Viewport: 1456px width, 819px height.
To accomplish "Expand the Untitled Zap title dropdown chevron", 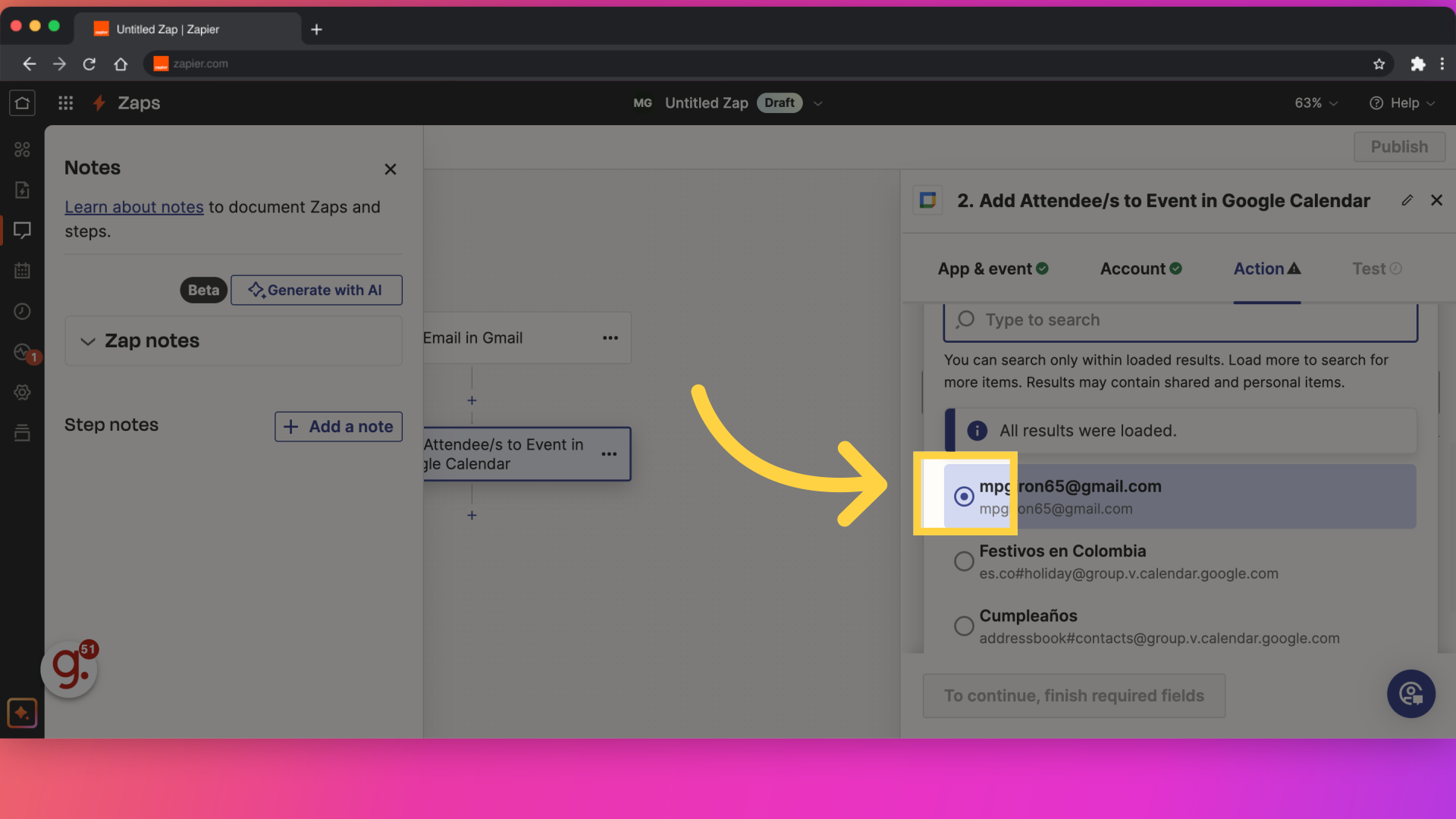I will click(817, 103).
